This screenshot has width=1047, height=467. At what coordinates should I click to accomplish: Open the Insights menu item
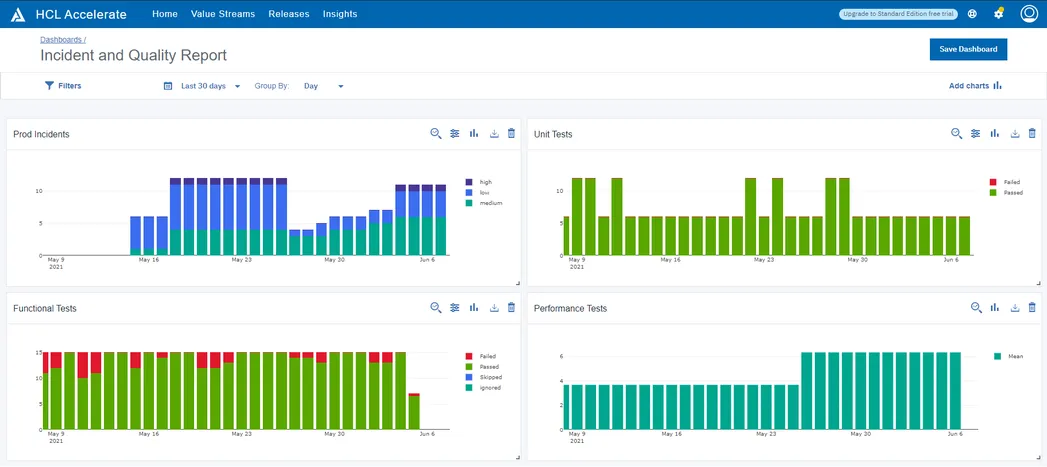[340, 14]
